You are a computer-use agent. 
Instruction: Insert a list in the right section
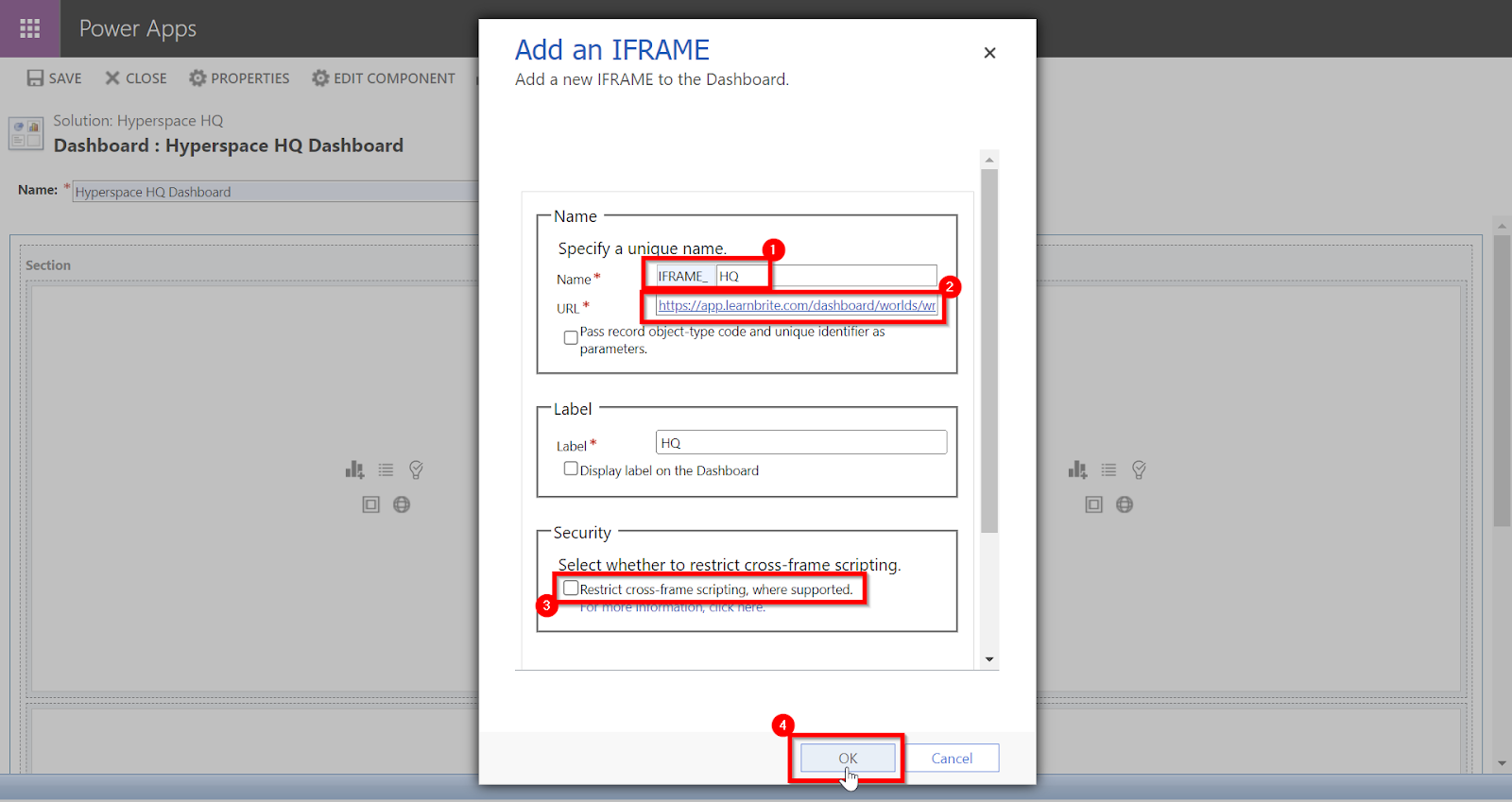click(1108, 469)
